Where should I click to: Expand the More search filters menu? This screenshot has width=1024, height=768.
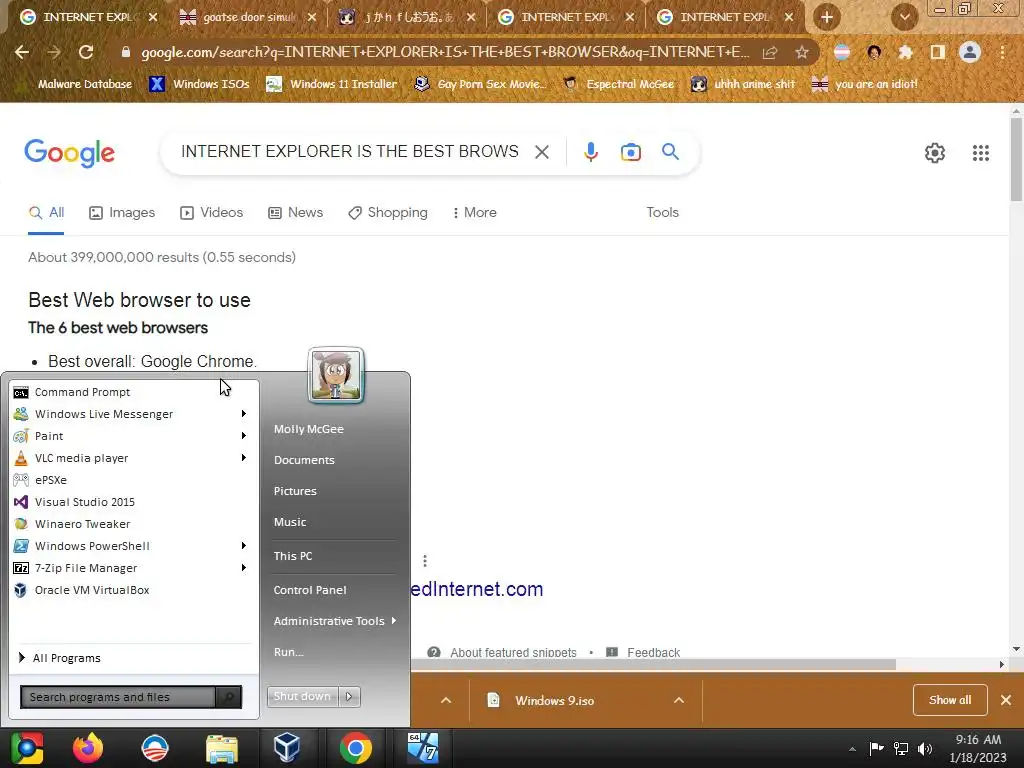click(475, 212)
